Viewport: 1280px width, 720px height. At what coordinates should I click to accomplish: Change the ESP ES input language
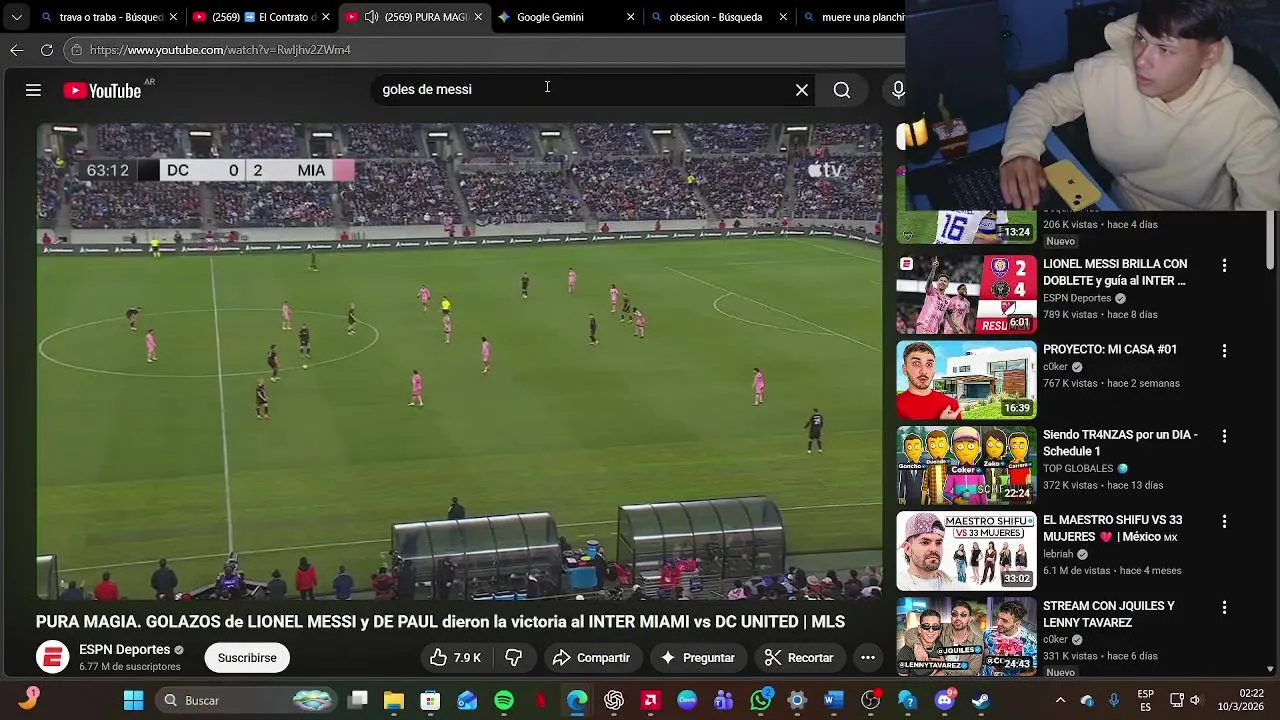[1146, 700]
